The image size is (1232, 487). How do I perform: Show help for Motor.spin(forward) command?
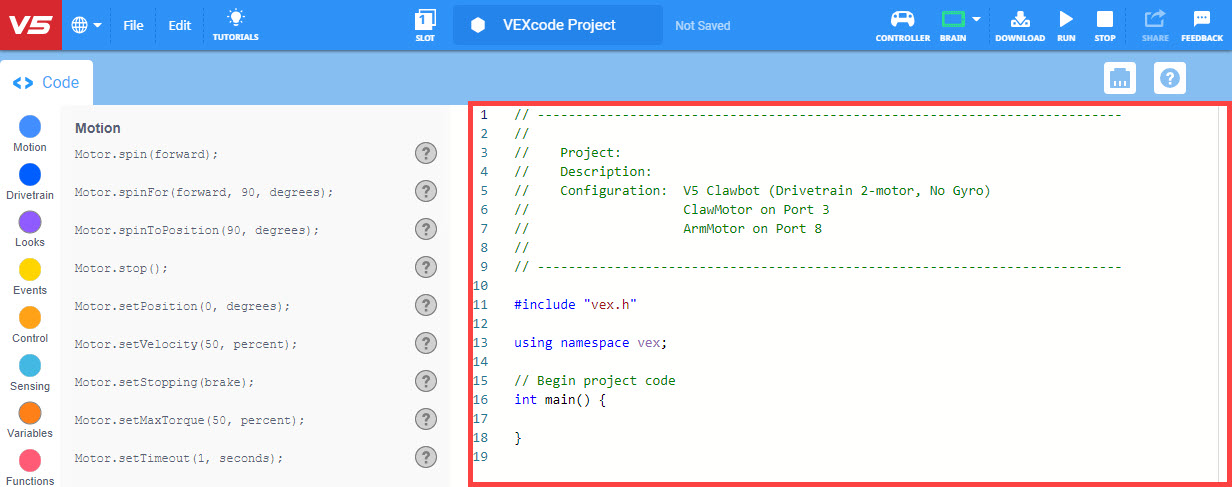point(426,153)
